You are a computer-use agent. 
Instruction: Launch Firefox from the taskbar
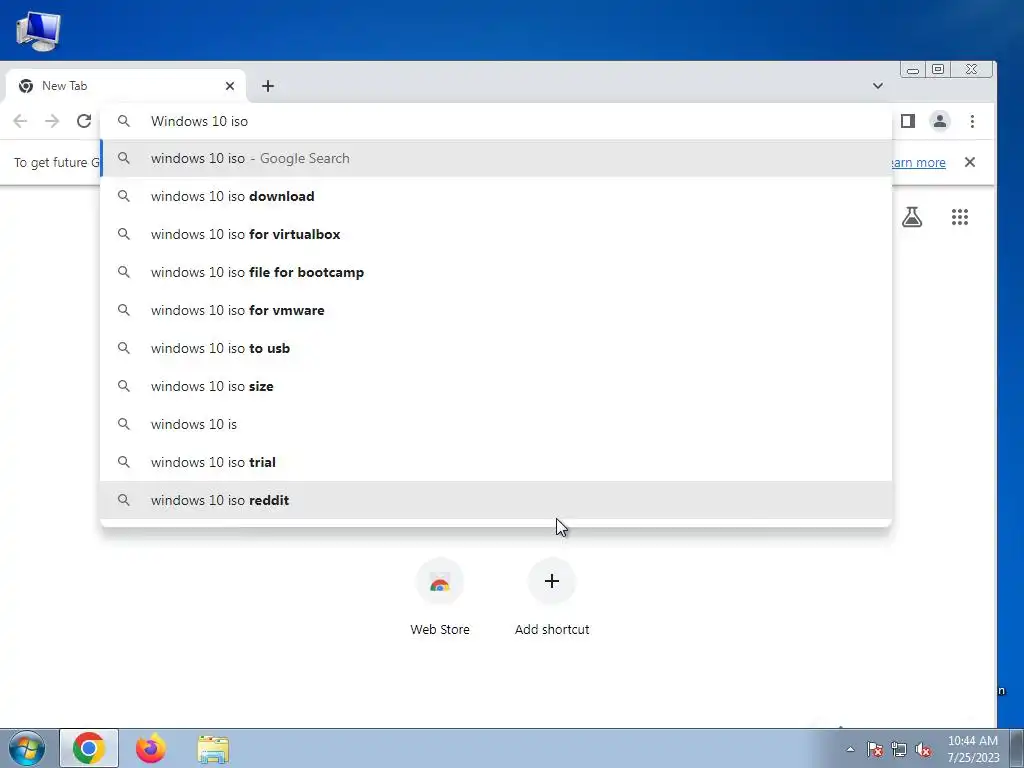pyautogui.click(x=151, y=748)
